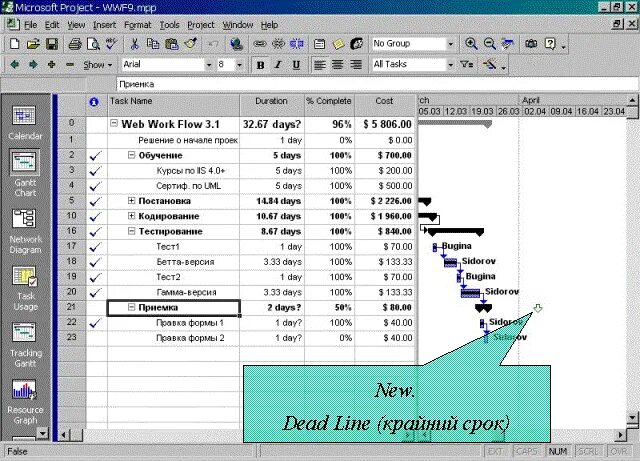Assign Resources faces icon
Viewport: 640px width, 461px height.
[x=357, y=44]
